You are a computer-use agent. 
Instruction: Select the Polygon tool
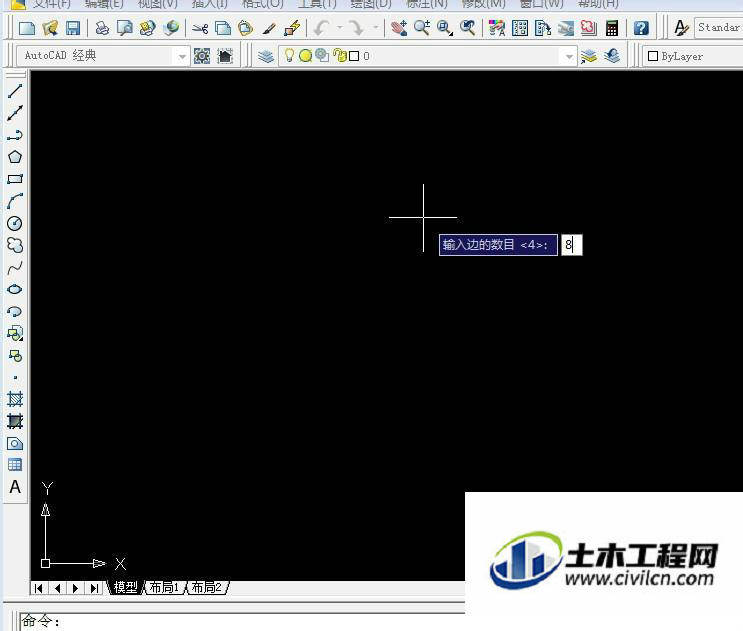pyautogui.click(x=15, y=157)
